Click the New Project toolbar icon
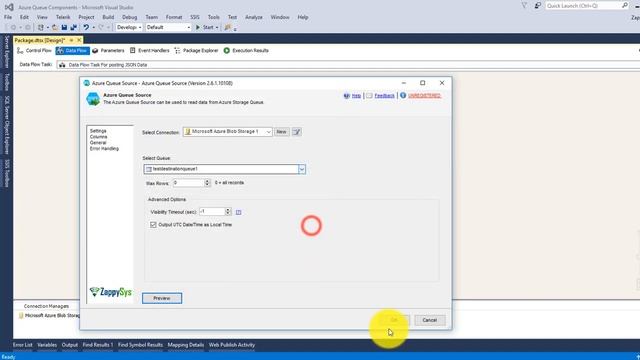The width and height of the screenshot is (640, 360). (40, 27)
